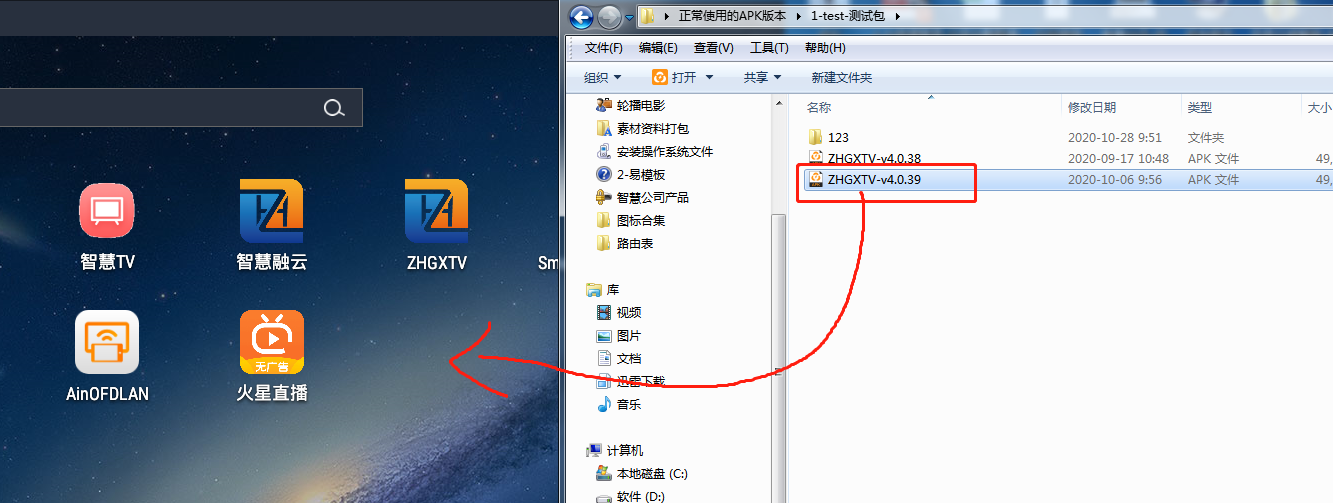This screenshot has height=503, width=1333.
Task: Launch the 智慧融云 app
Action: [x=271, y=211]
